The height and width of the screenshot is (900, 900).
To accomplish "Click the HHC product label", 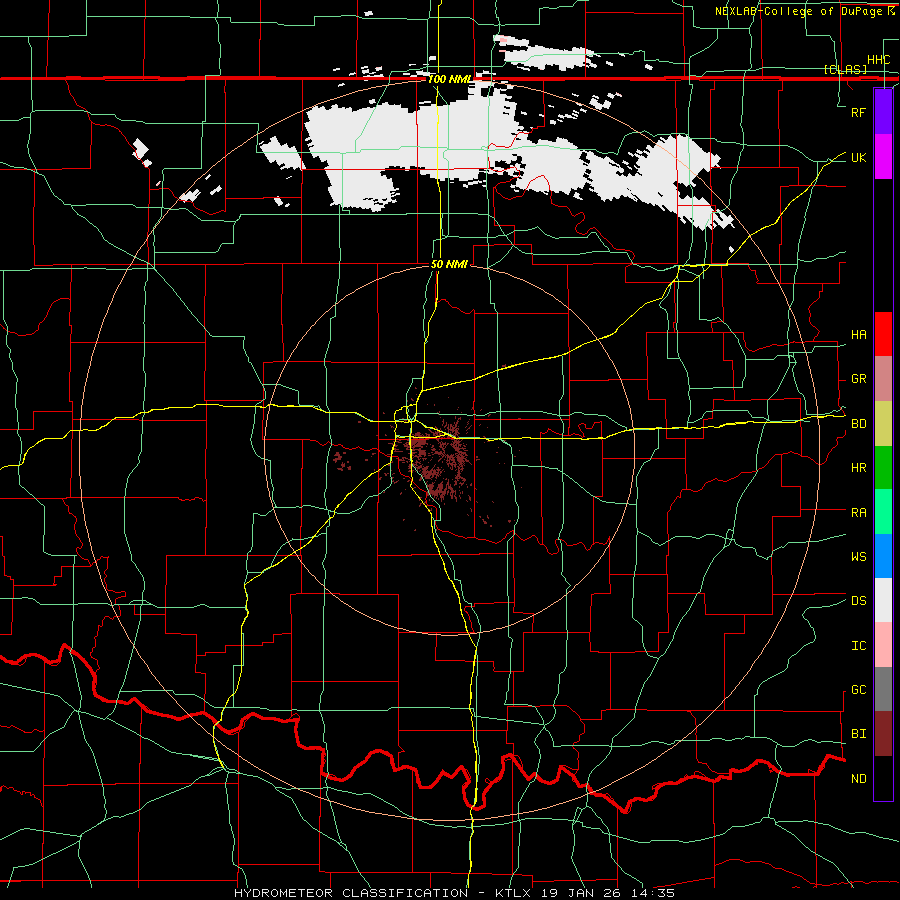I will pos(879,60).
